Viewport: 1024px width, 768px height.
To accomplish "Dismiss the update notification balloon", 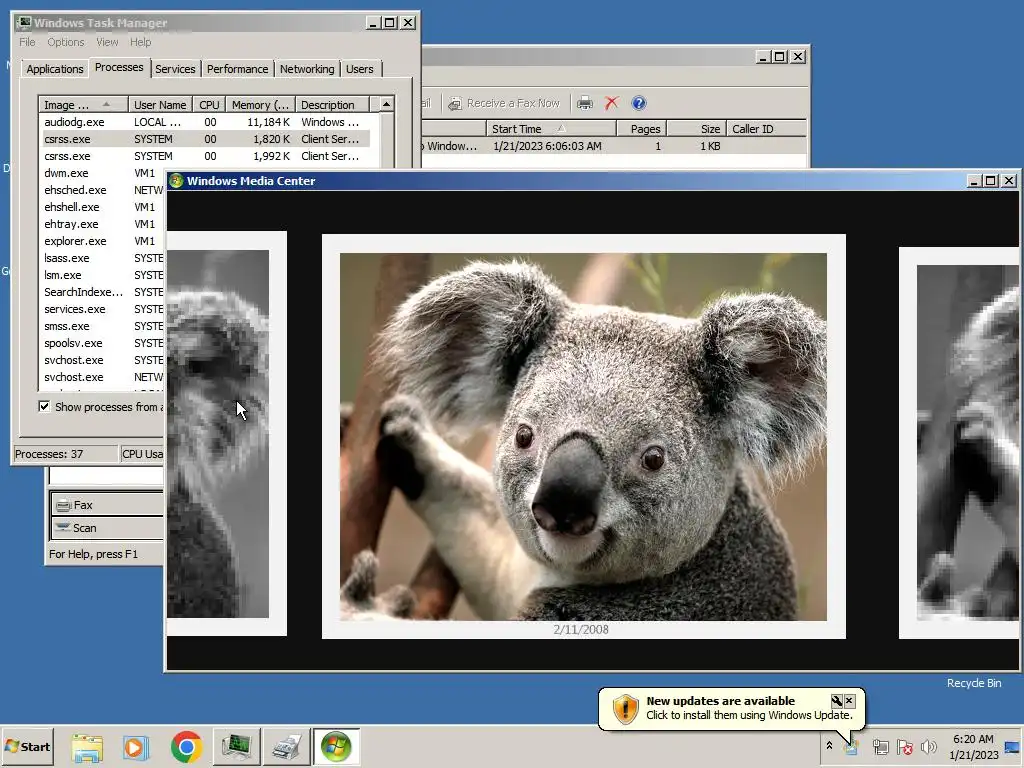I will pos(850,701).
